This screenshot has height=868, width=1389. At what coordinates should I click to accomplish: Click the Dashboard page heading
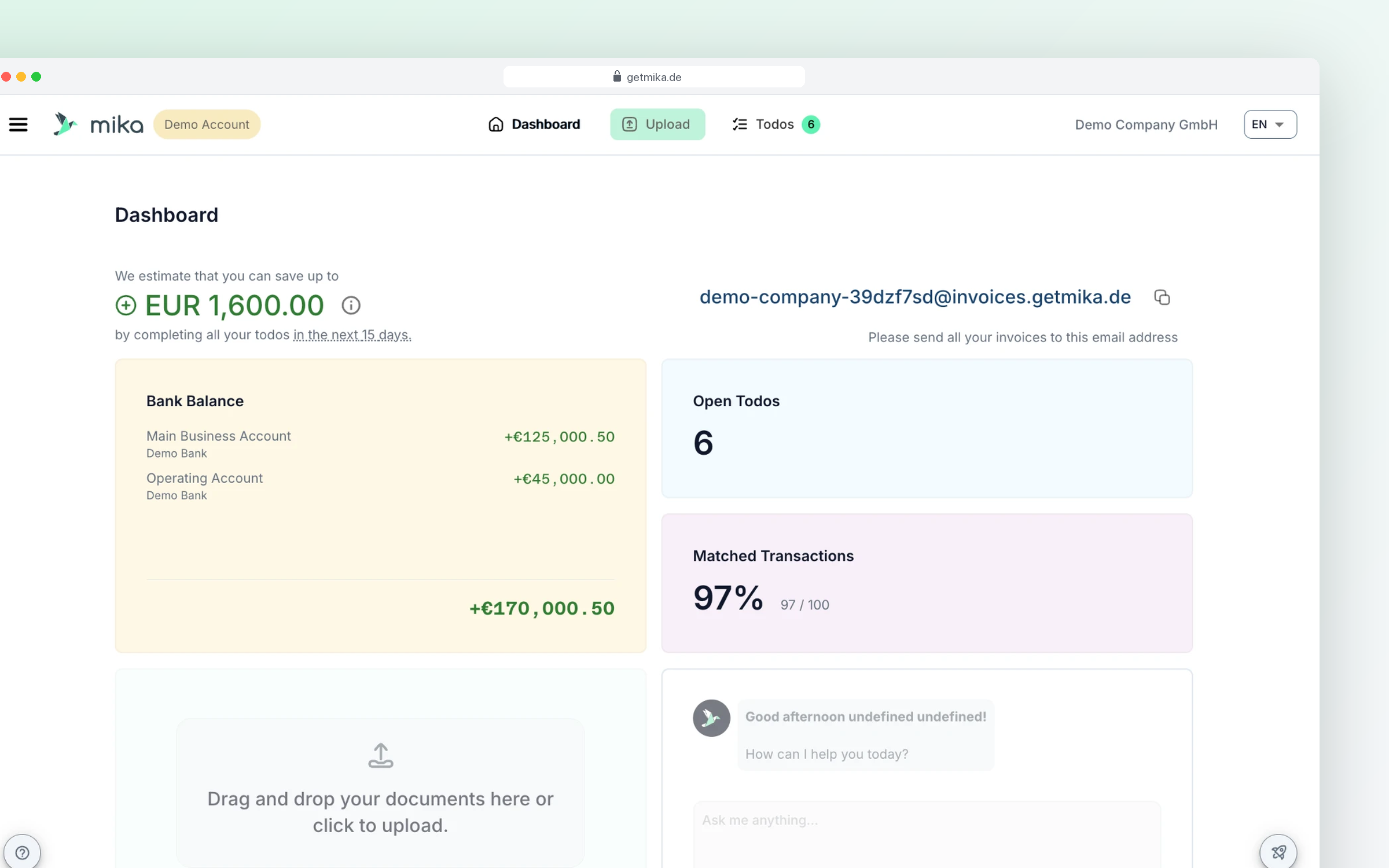(x=167, y=215)
